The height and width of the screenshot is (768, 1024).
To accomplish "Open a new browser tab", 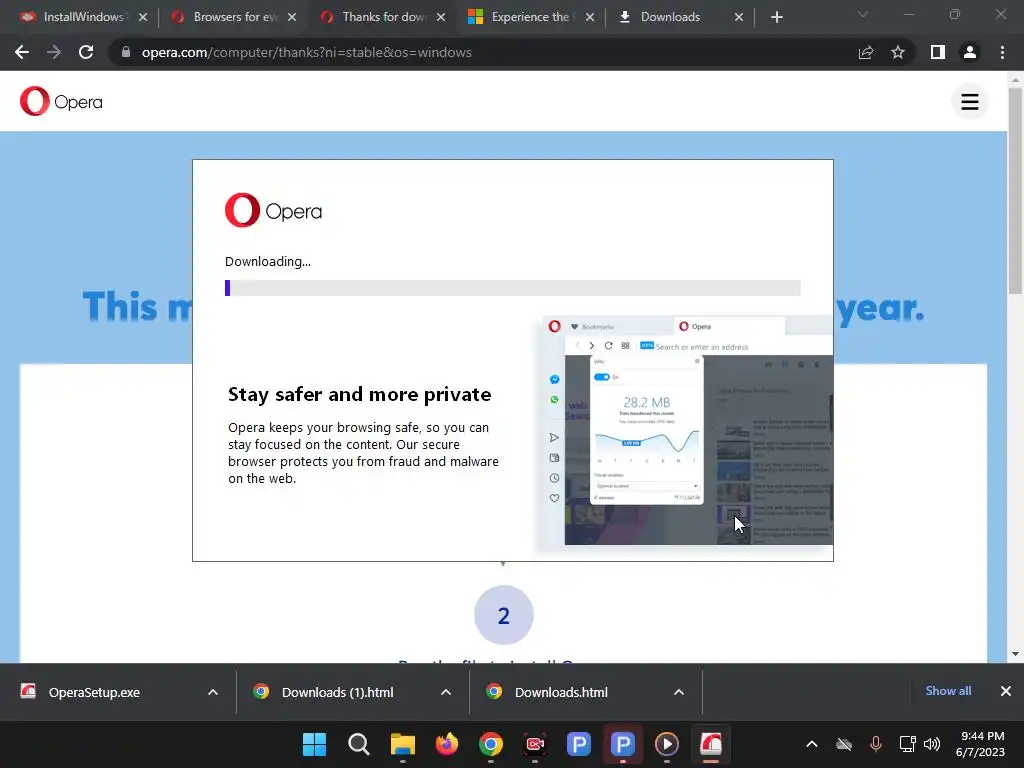I will coord(776,17).
